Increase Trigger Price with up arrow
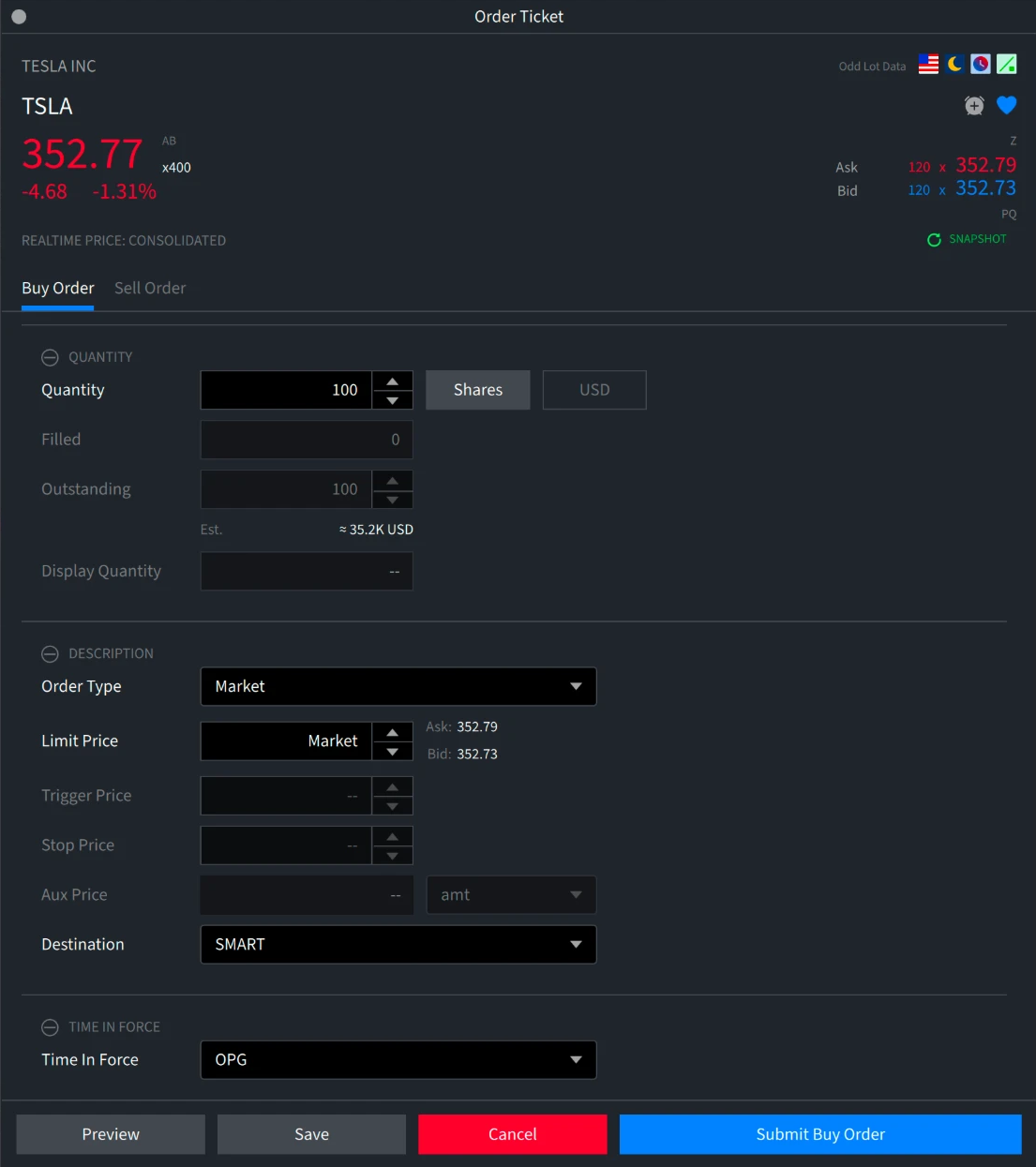 pos(393,786)
